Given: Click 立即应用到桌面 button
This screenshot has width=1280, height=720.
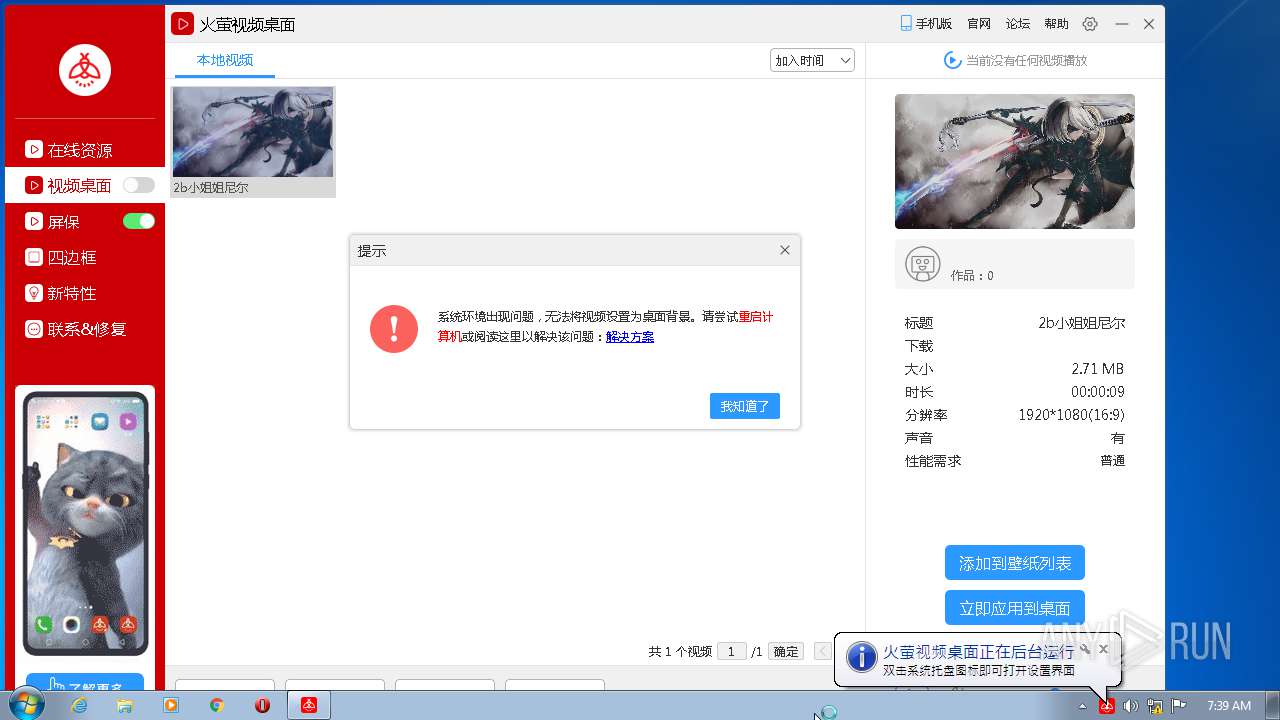Looking at the screenshot, I should click(x=1015, y=608).
